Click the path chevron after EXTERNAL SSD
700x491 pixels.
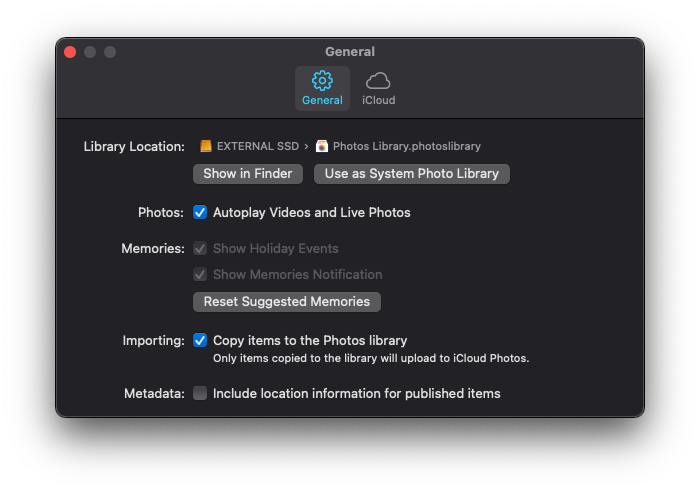[x=306, y=146]
